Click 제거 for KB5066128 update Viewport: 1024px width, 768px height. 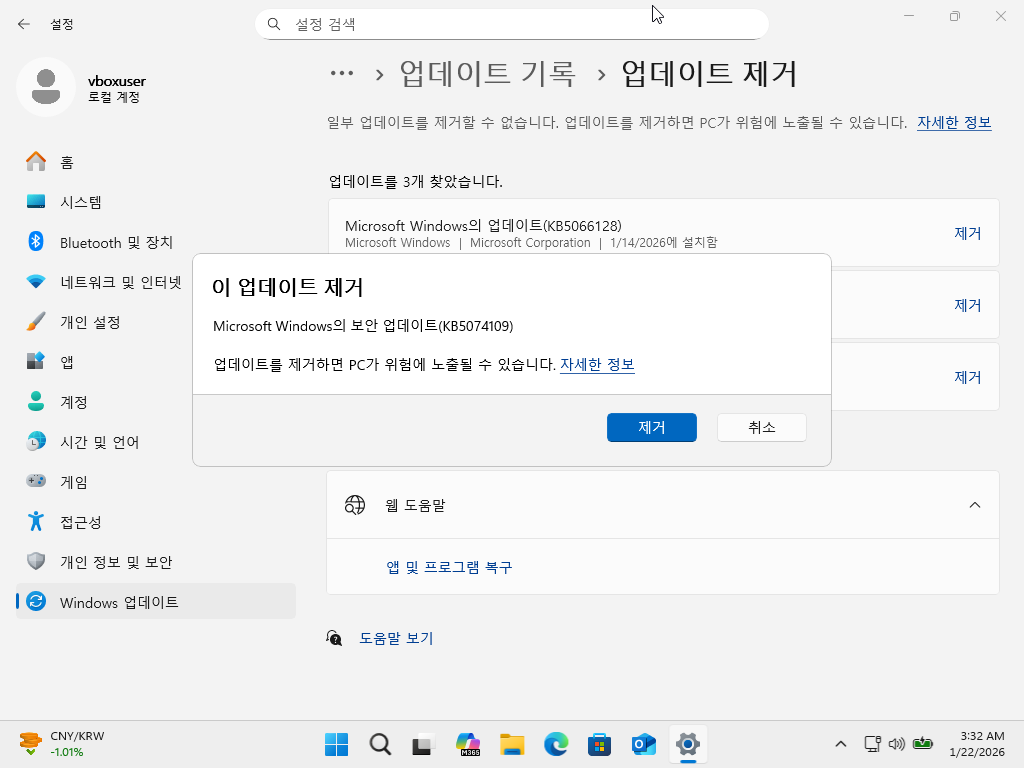[968, 233]
